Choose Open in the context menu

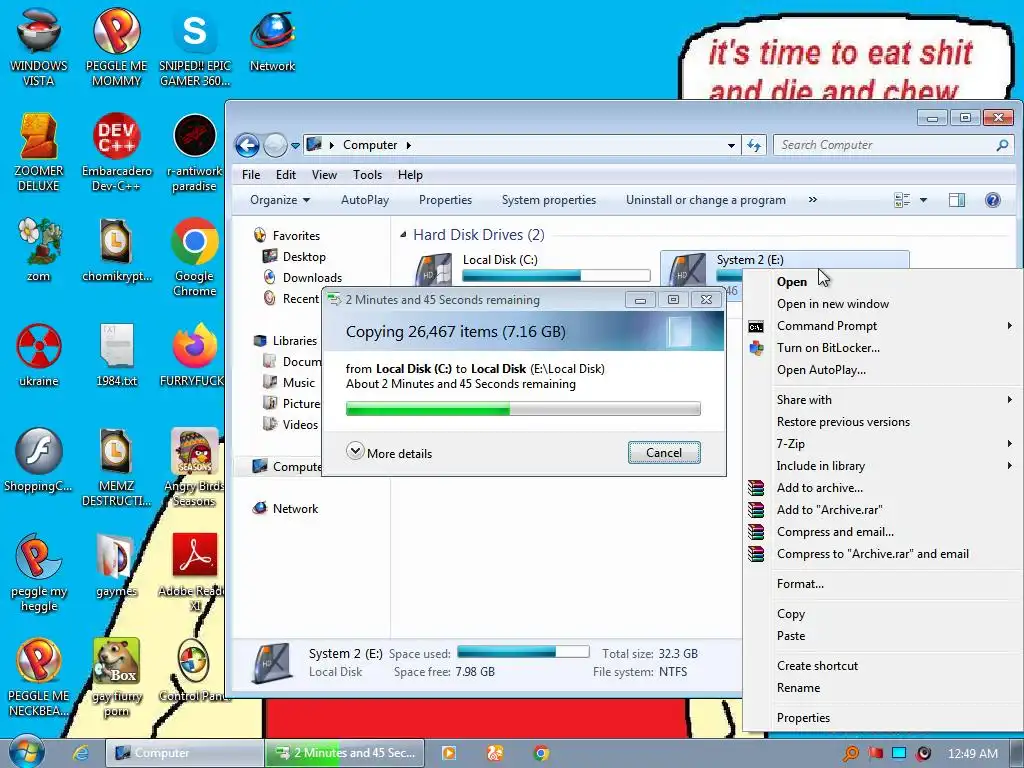[x=792, y=281]
